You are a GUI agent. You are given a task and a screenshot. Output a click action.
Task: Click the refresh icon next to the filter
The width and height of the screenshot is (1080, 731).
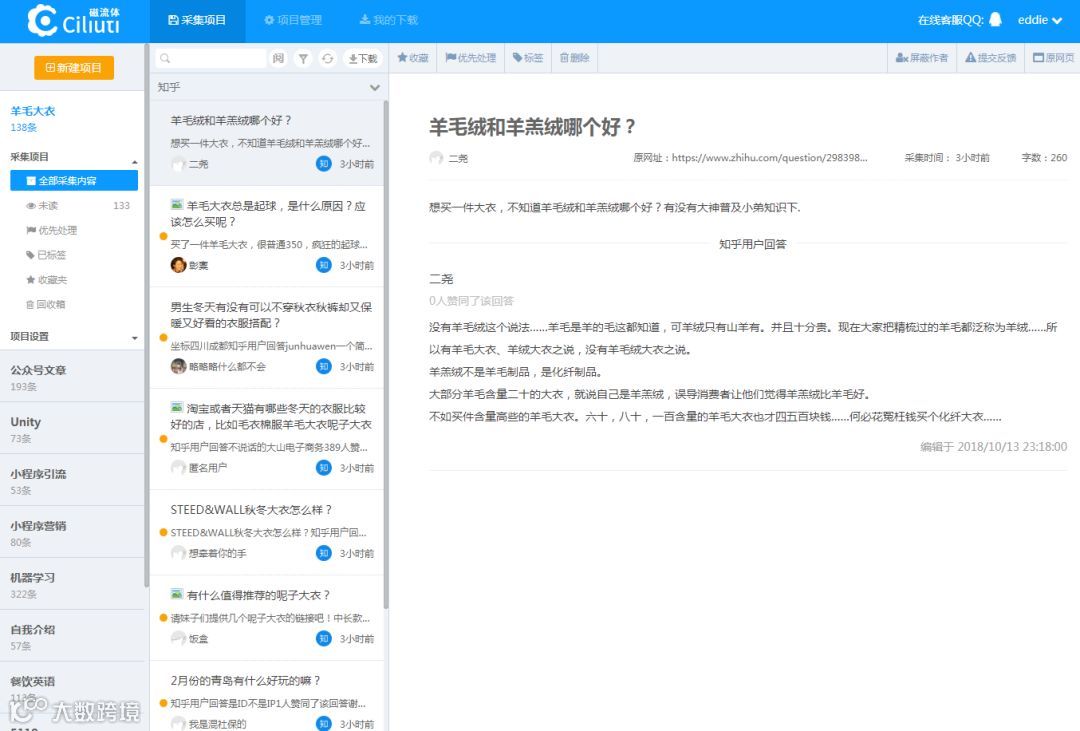(x=327, y=58)
